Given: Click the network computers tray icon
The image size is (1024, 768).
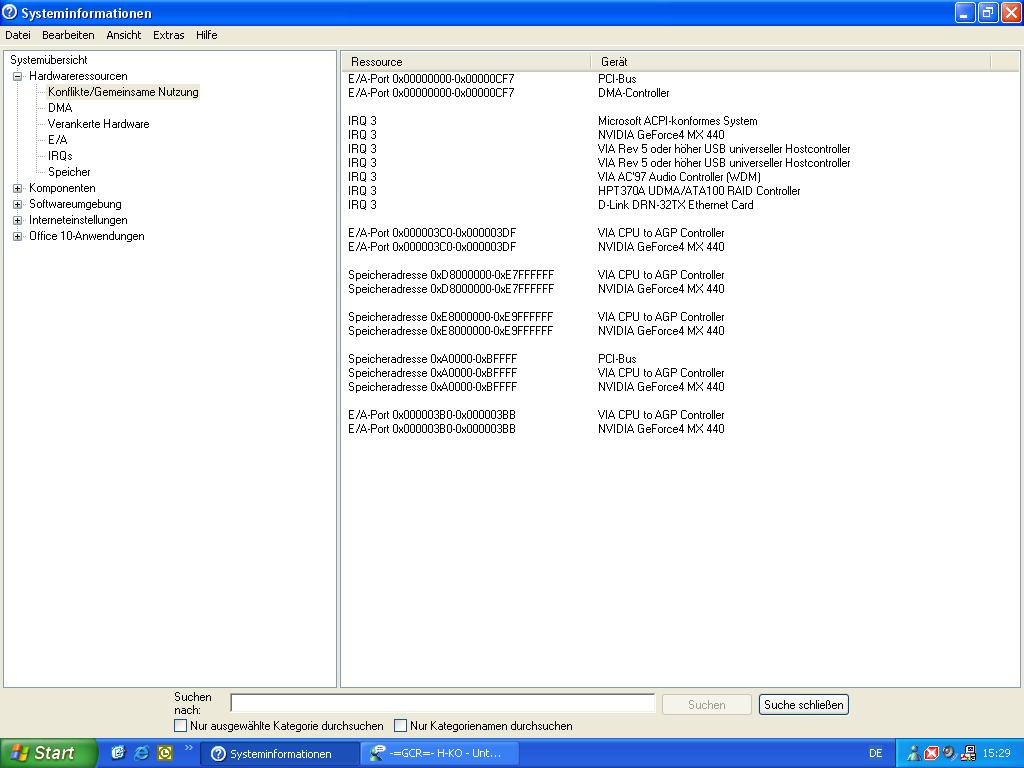Looking at the screenshot, I should (x=968, y=754).
